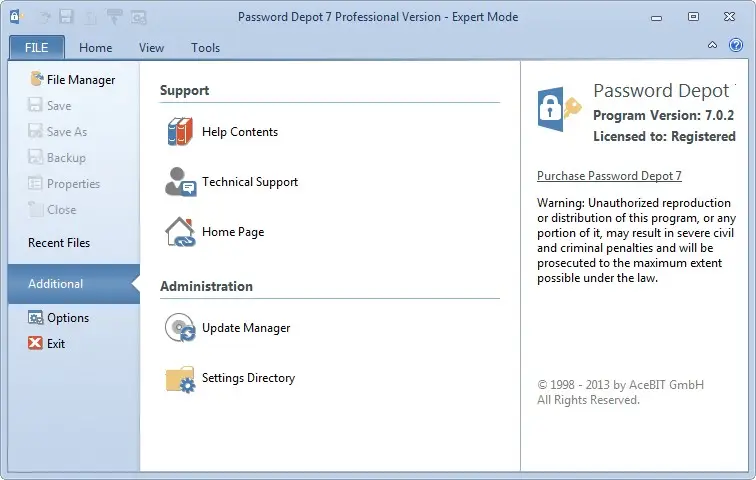Click the '© 1998 - 2013 by AceBIT GmbH' text
The height and width of the screenshot is (480, 756).
pyautogui.click(x=621, y=385)
